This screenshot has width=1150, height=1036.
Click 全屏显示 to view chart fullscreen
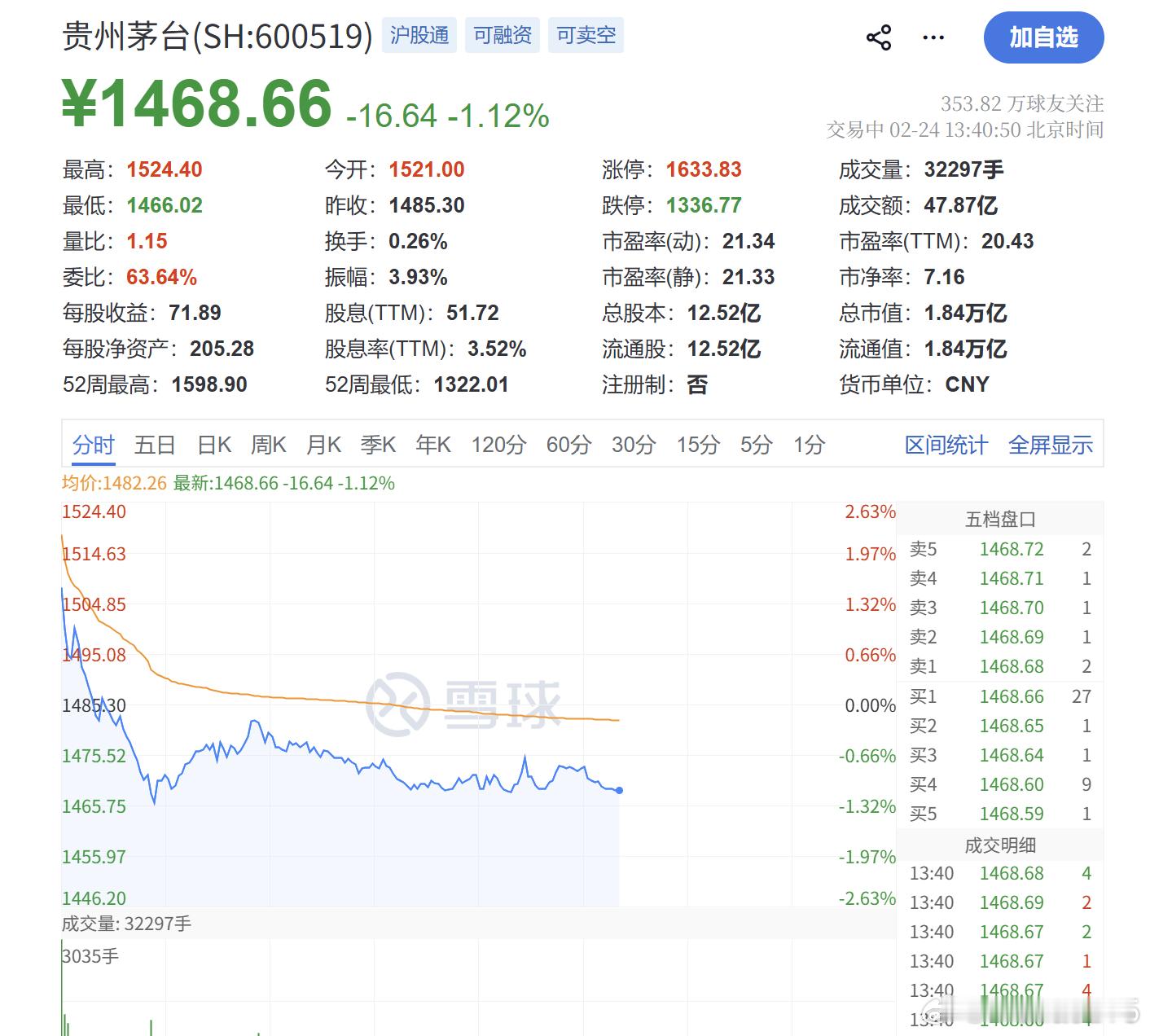tap(1051, 445)
